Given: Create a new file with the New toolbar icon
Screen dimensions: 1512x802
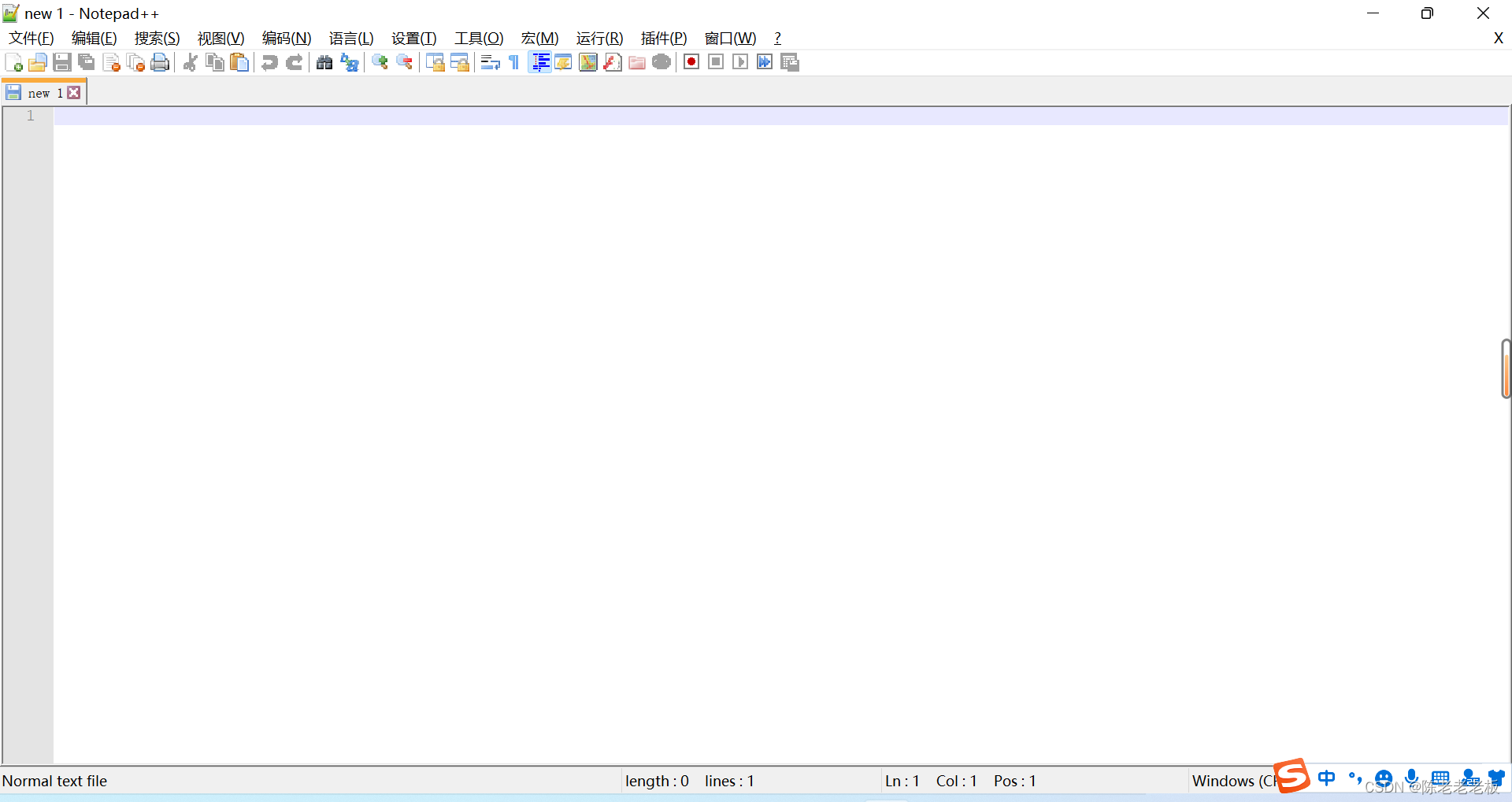Looking at the screenshot, I should (x=13, y=62).
